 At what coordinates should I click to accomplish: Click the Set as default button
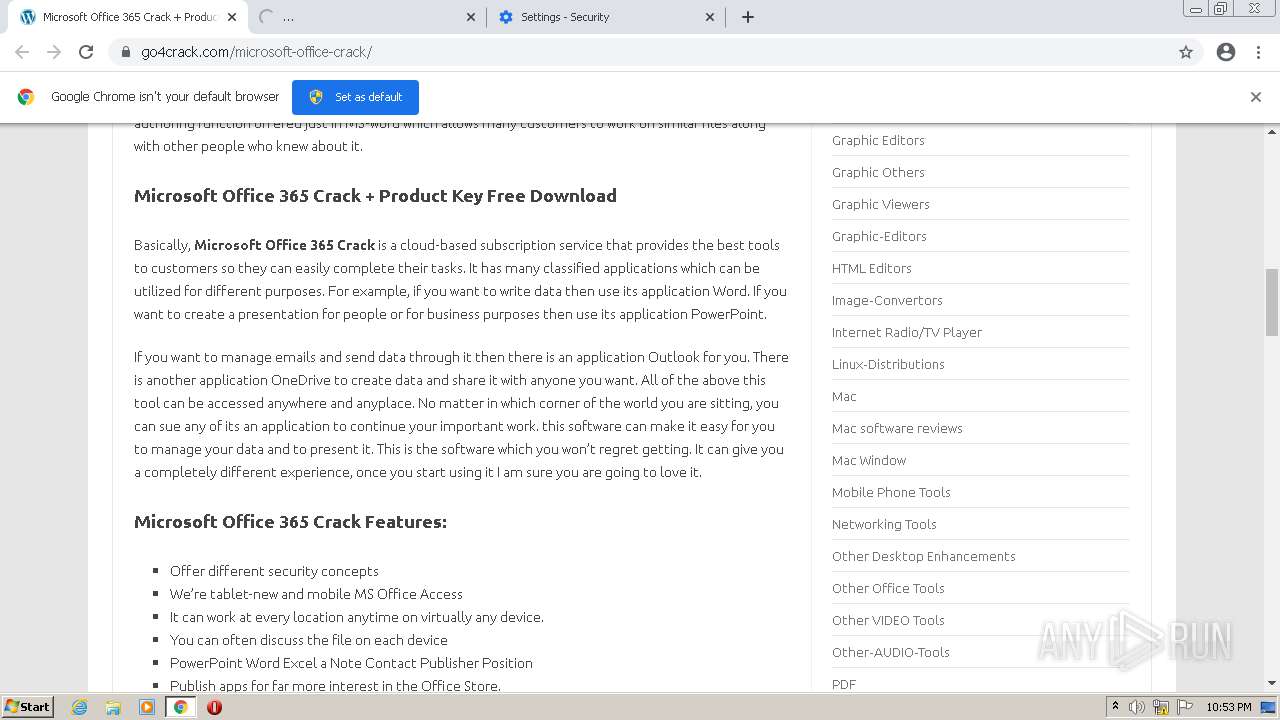[355, 97]
